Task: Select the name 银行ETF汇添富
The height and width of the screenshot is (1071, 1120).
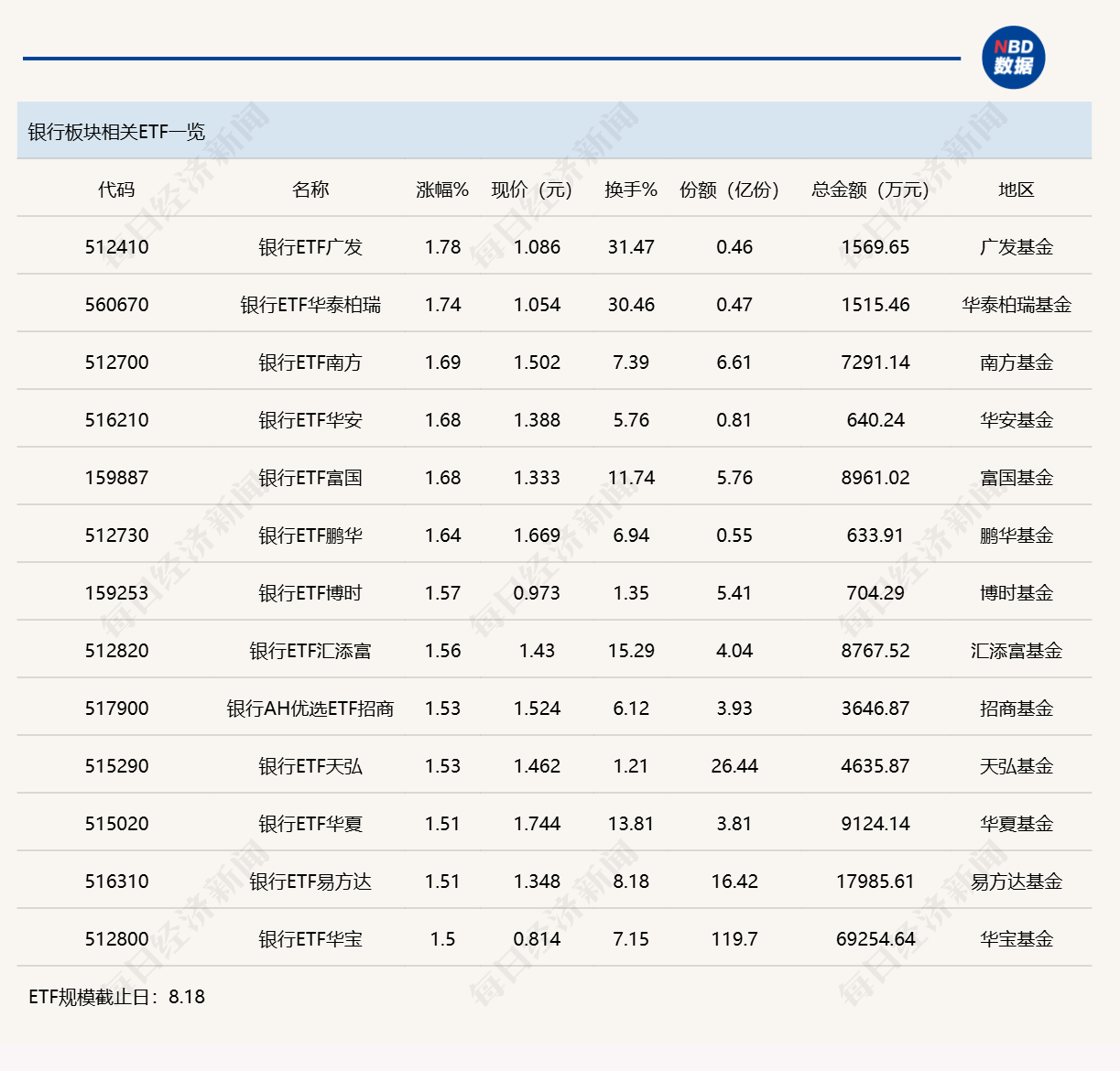Action: click(x=310, y=651)
